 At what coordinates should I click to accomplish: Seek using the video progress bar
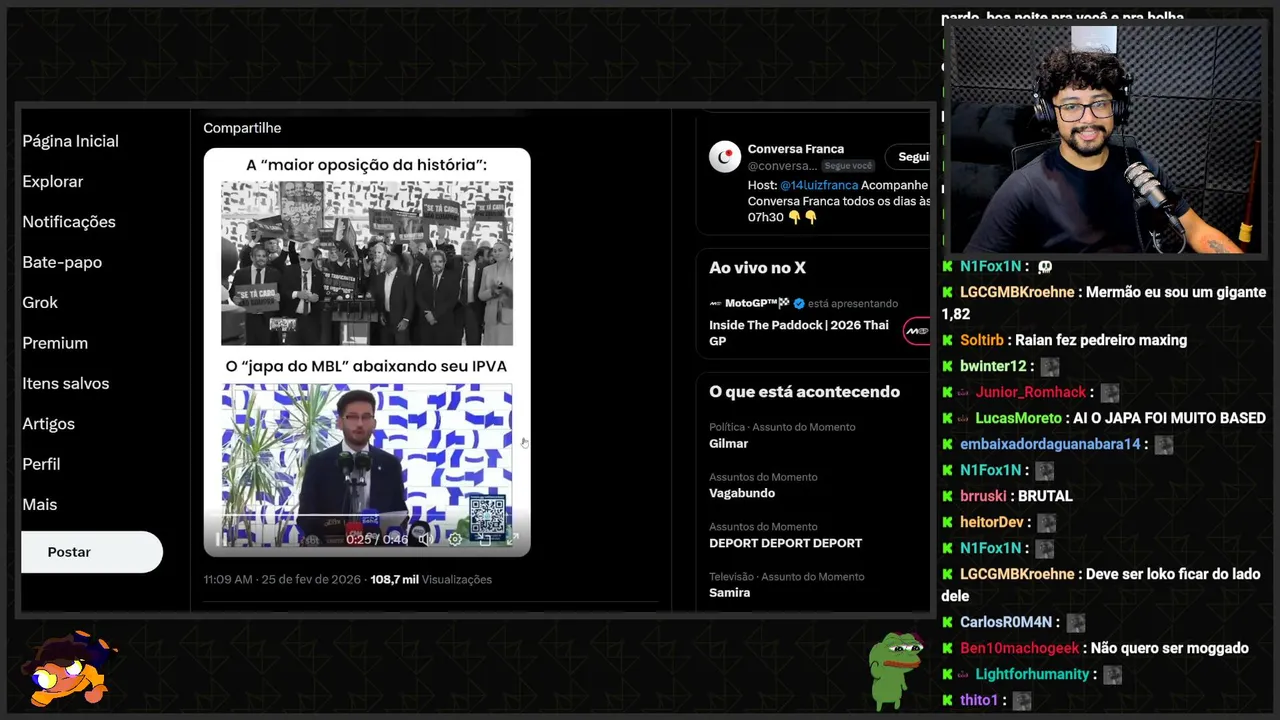pos(366,516)
